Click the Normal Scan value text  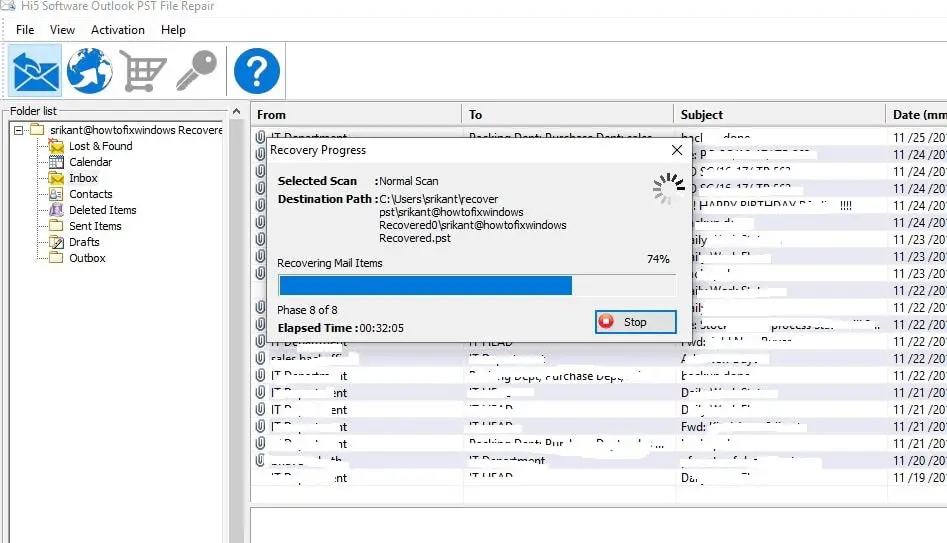pos(409,181)
